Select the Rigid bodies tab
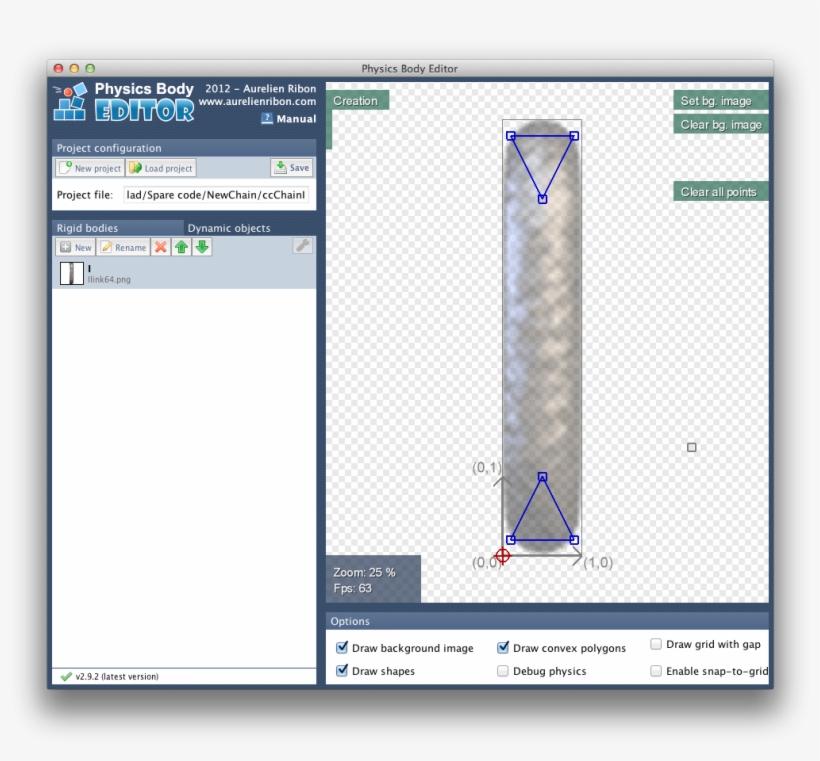The image size is (820, 761). tap(88, 228)
